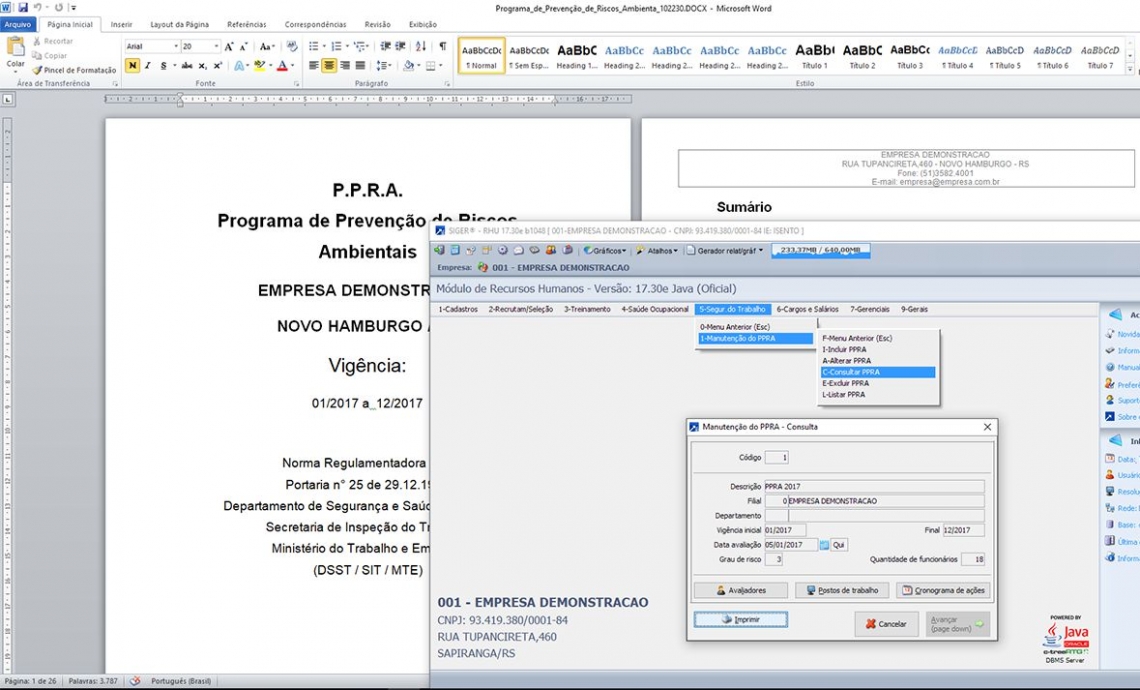The image size is (1140, 690).
Task: Click the sort A-Z icon in Word
Action: tap(421, 46)
